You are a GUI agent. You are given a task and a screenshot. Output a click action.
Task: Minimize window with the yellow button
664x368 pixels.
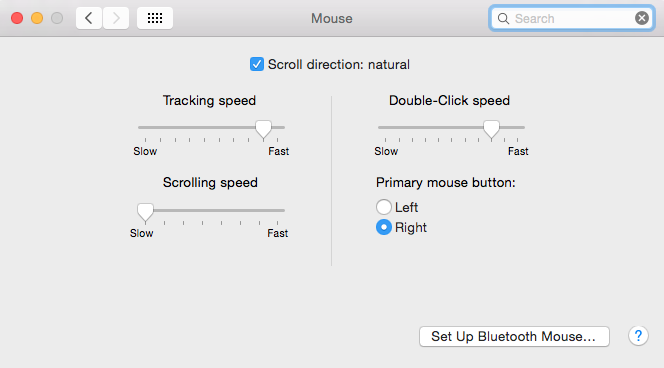coord(37,18)
